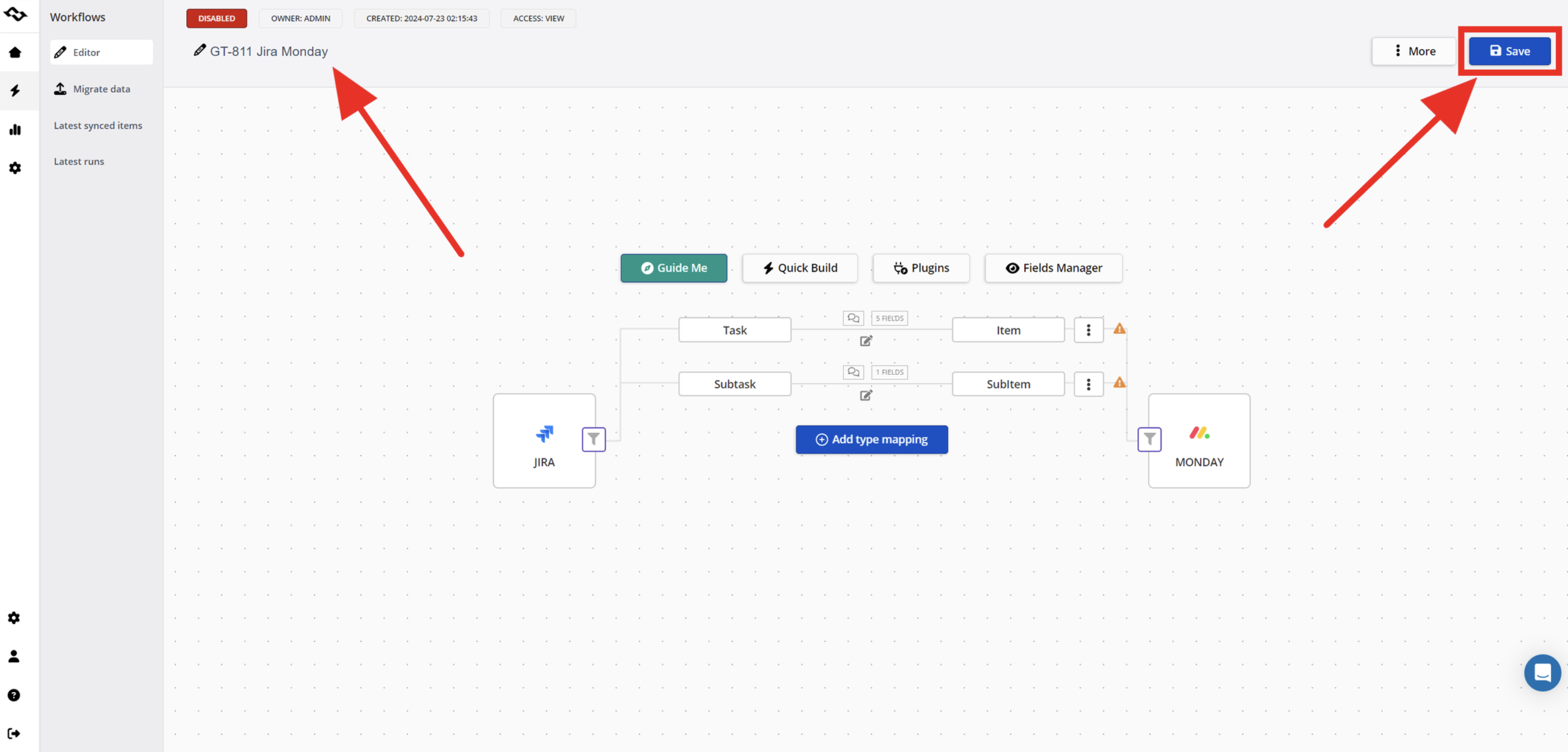Screen dimensions: 1568x752
Task: Click the home icon in left sidebar
Action: [x=15, y=52]
